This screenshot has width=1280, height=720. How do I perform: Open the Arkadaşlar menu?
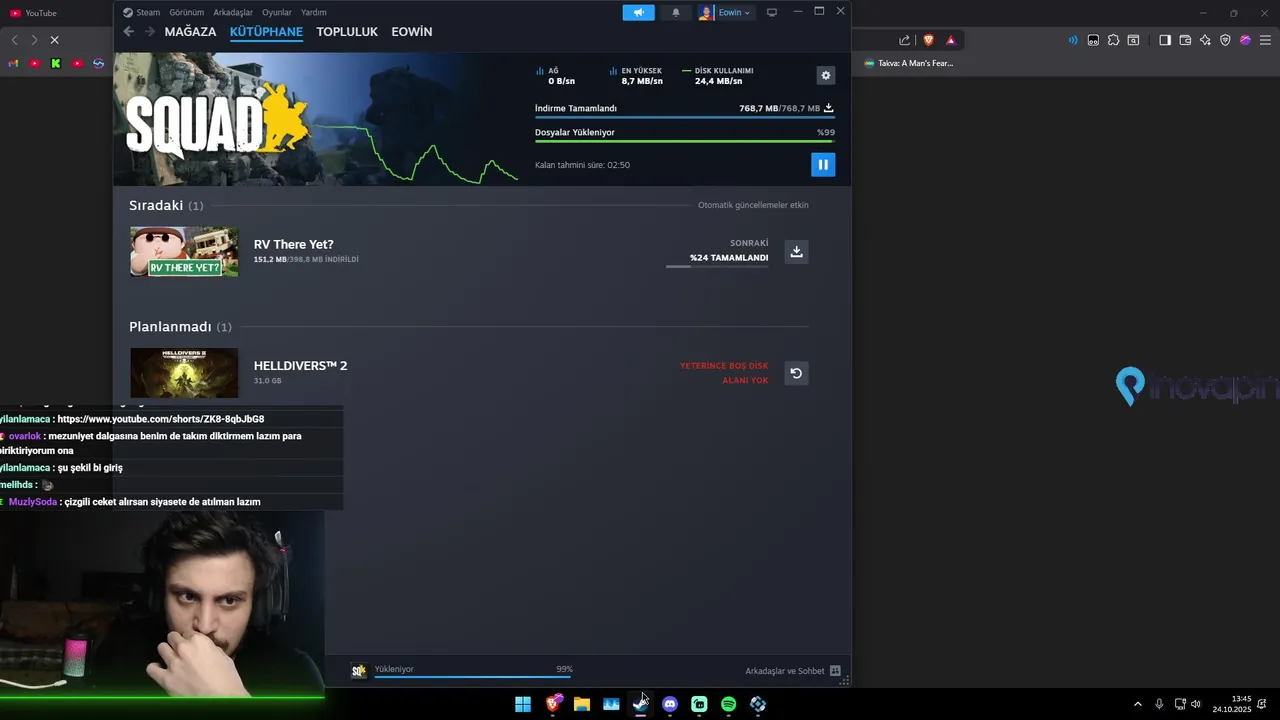click(x=233, y=12)
